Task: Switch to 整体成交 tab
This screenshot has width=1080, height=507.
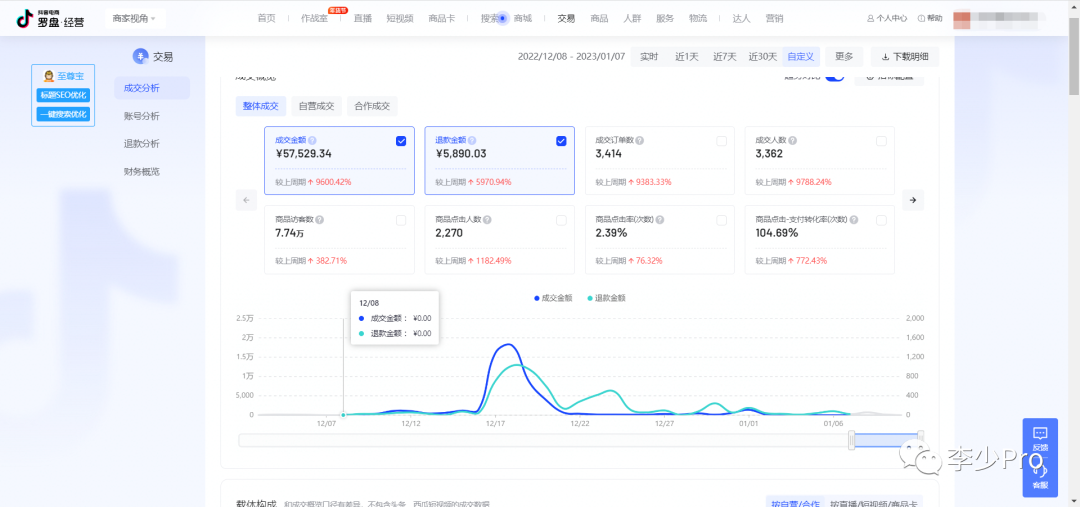Action: coord(261,106)
